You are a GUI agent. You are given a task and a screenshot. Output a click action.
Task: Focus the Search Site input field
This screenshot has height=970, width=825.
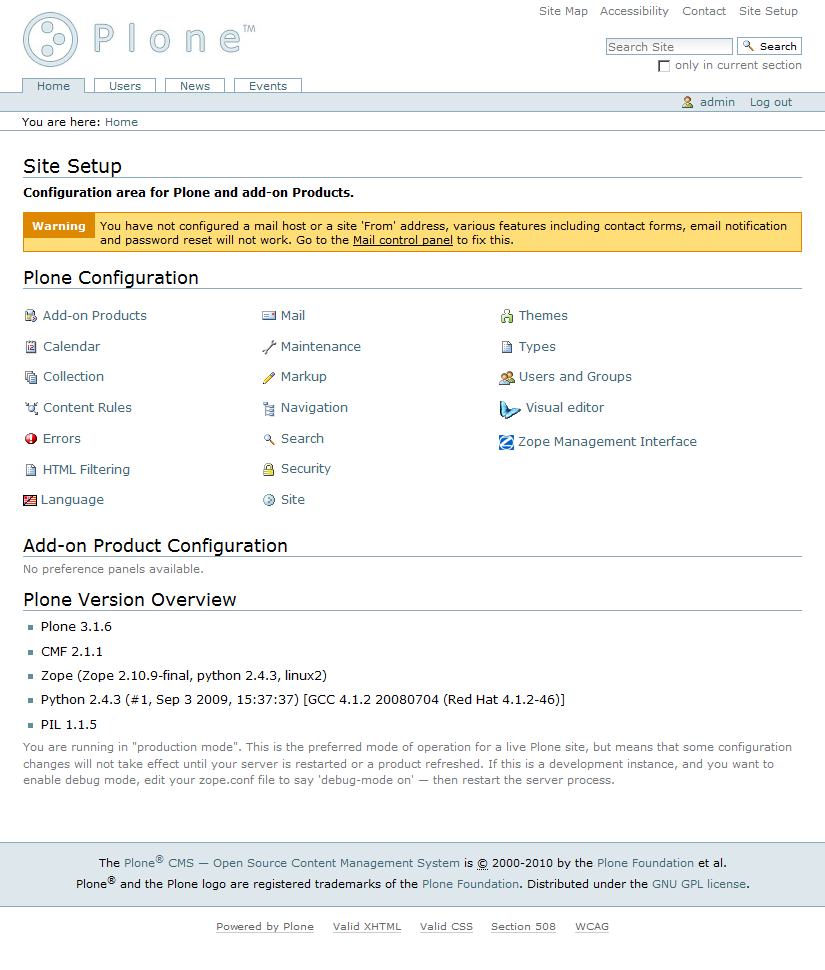[669, 46]
